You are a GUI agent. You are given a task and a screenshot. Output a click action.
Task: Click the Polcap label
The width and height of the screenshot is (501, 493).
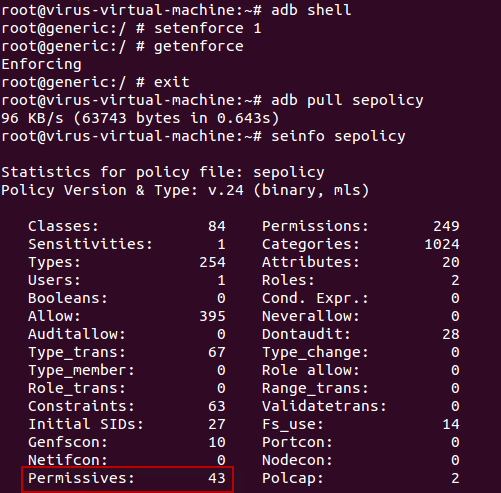tap(293, 478)
